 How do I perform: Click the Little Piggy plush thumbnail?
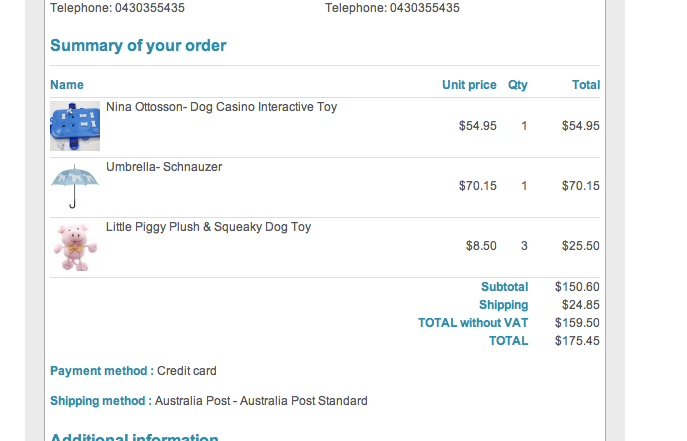click(x=75, y=246)
